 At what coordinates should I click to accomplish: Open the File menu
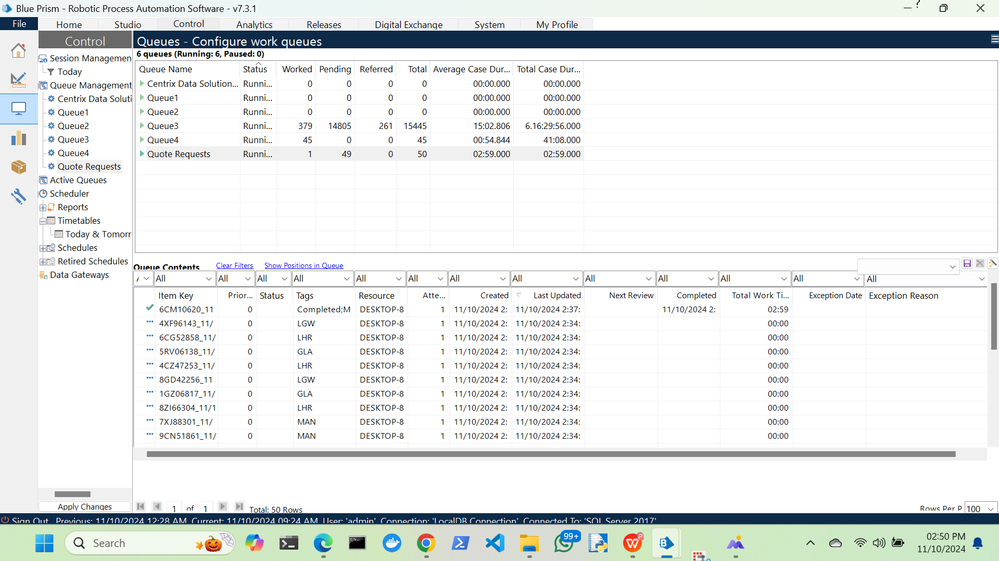pos(19,24)
